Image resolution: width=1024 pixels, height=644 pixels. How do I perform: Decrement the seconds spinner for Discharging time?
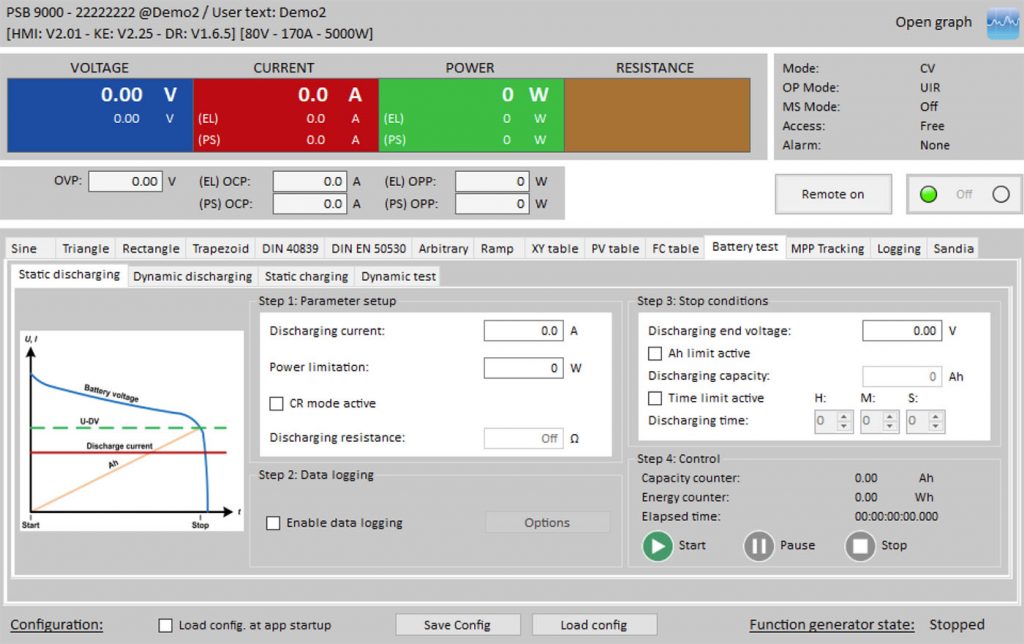click(x=934, y=426)
